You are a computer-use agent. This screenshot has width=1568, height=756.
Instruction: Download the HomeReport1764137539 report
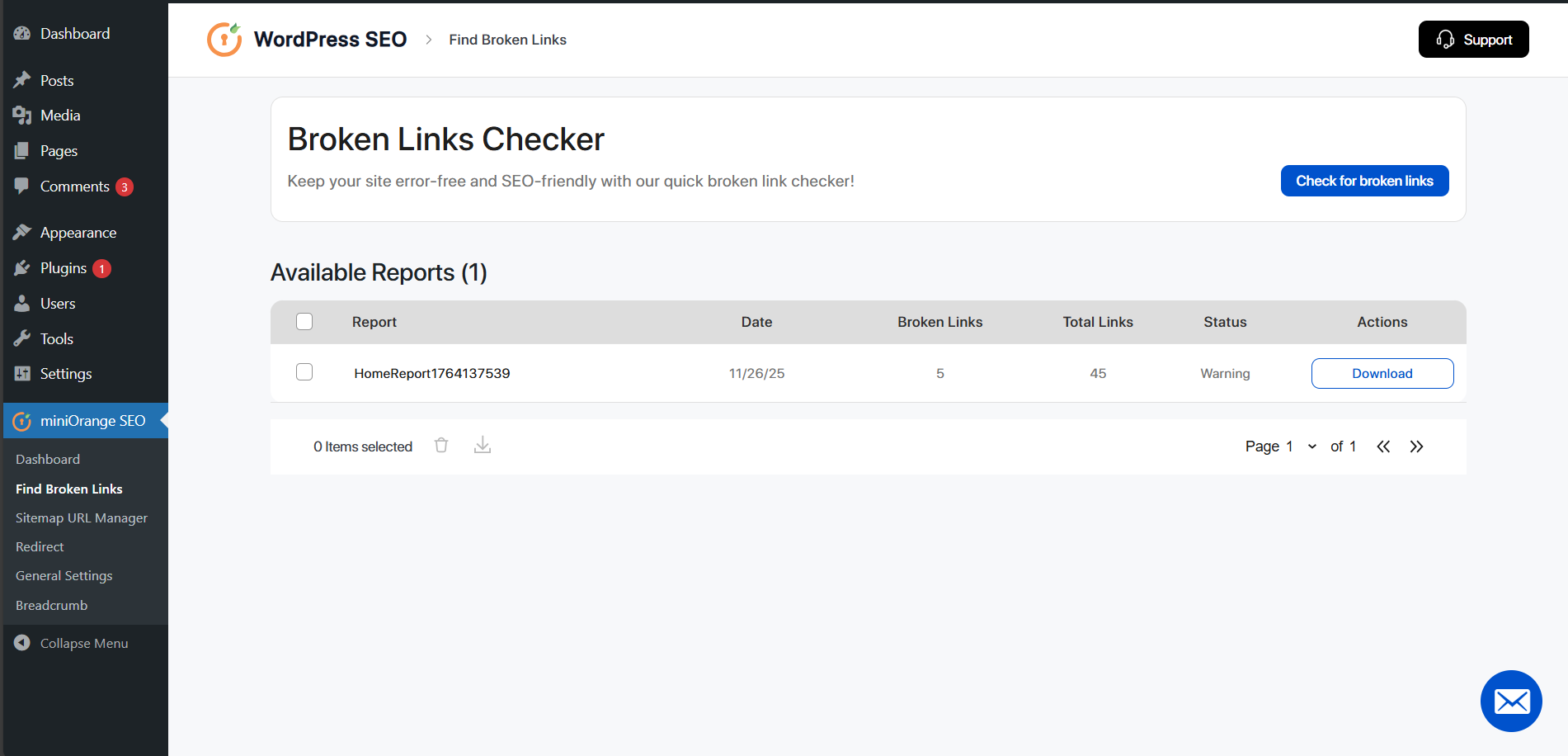1382,373
